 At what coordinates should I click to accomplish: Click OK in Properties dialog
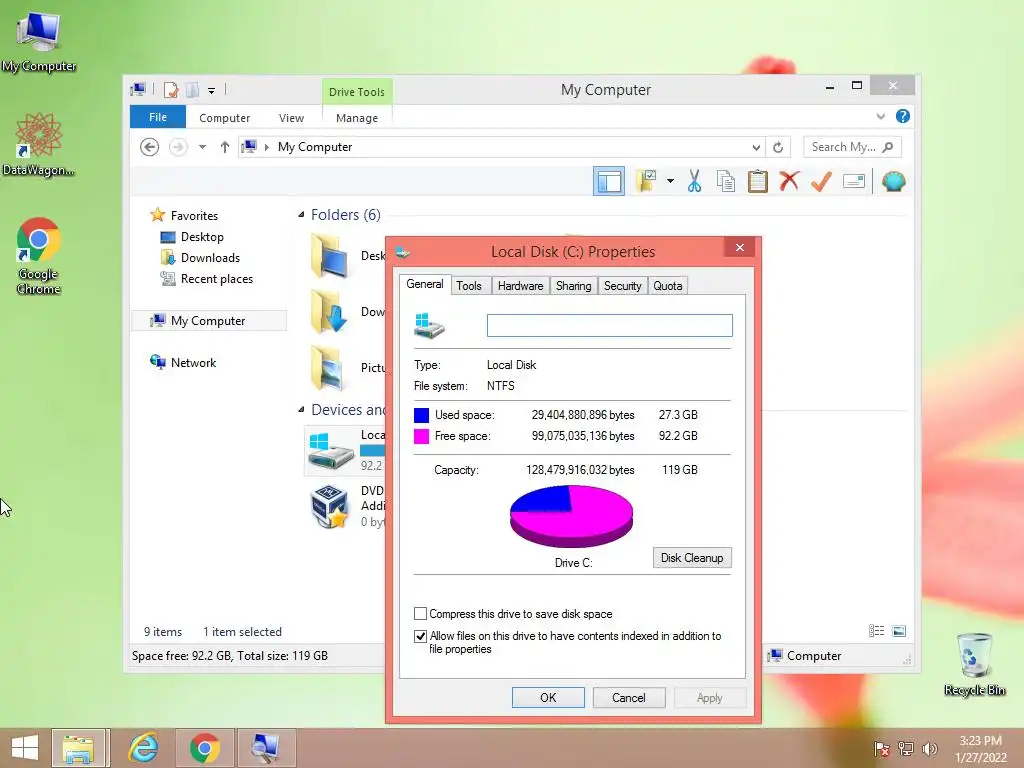click(x=548, y=697)
